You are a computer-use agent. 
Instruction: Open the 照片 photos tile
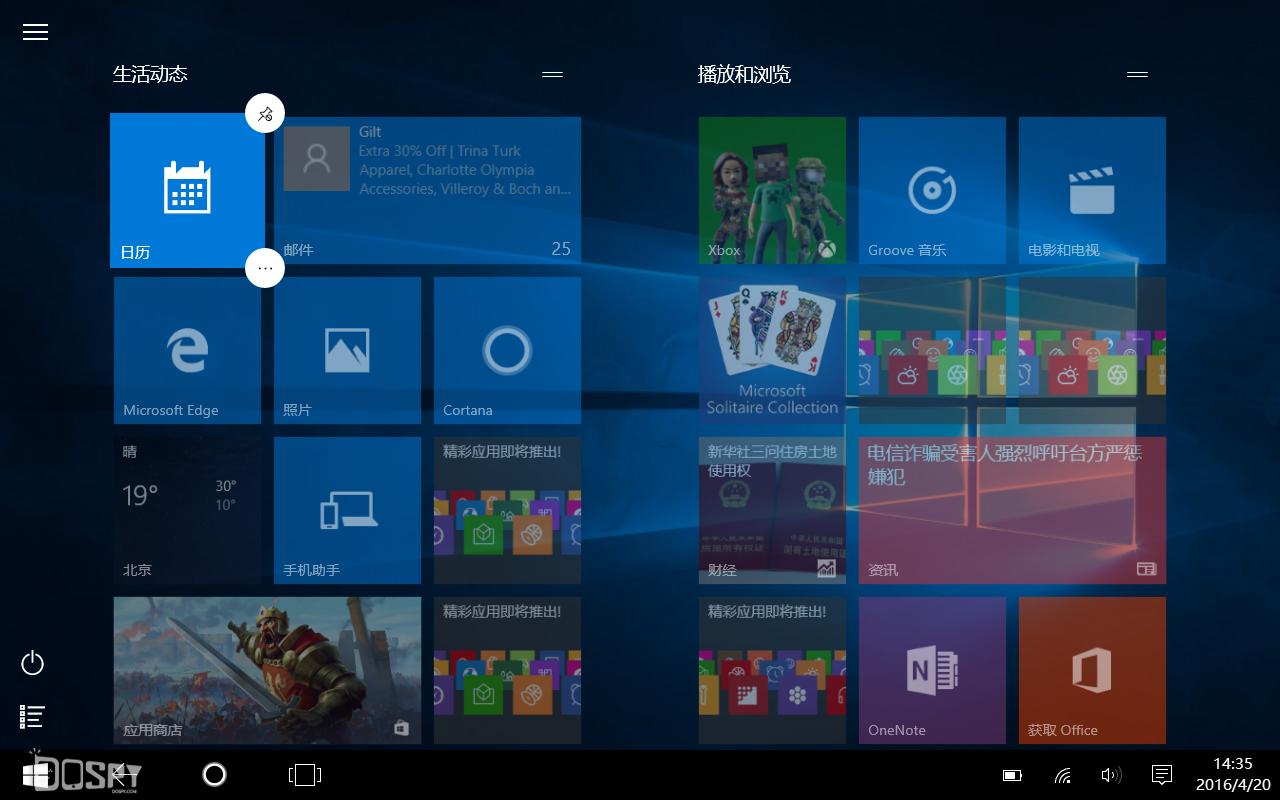point(347,350)
